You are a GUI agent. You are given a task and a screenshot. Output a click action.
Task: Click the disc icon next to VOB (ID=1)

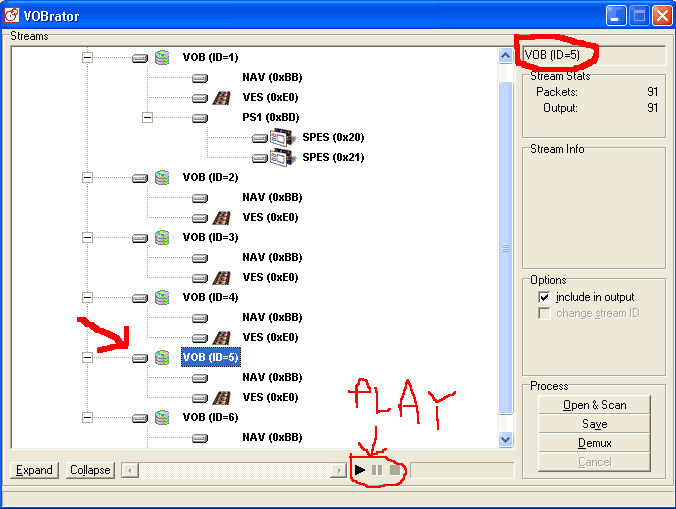pyautogui.click(x=162, y=57)
